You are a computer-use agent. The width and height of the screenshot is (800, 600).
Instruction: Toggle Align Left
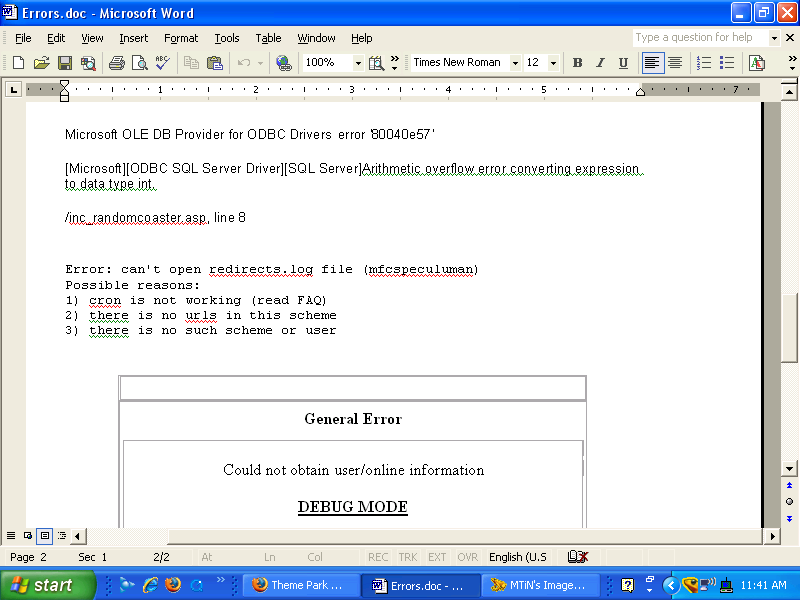click(x=652, y=63)
